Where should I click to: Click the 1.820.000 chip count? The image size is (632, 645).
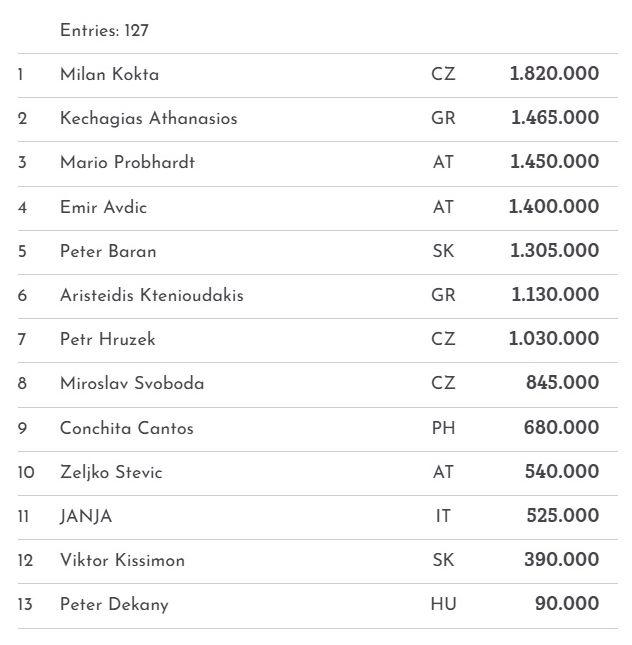(x=554, y=74)
